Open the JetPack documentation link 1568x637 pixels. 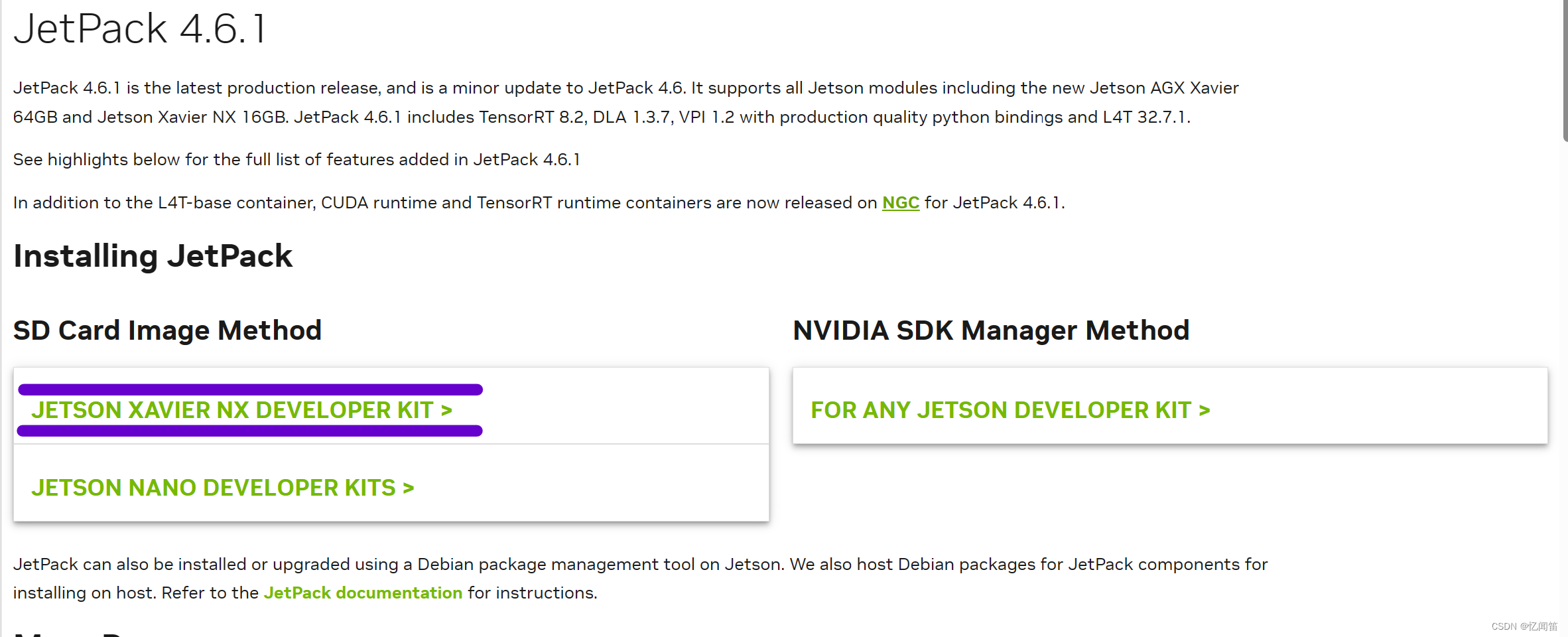point(363,593)
